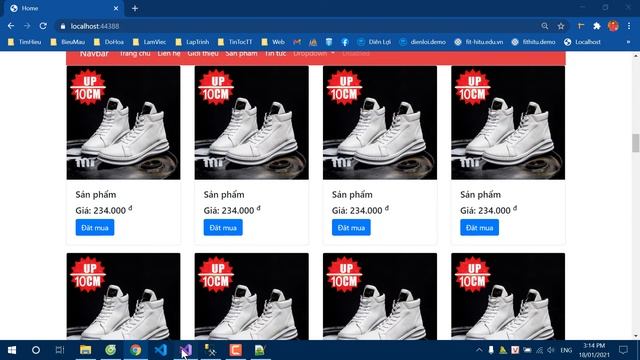Viewport: 640px width, 360px height.
Task: Open the BieuMau bookmark folder
Action: (x=68, y=42)
